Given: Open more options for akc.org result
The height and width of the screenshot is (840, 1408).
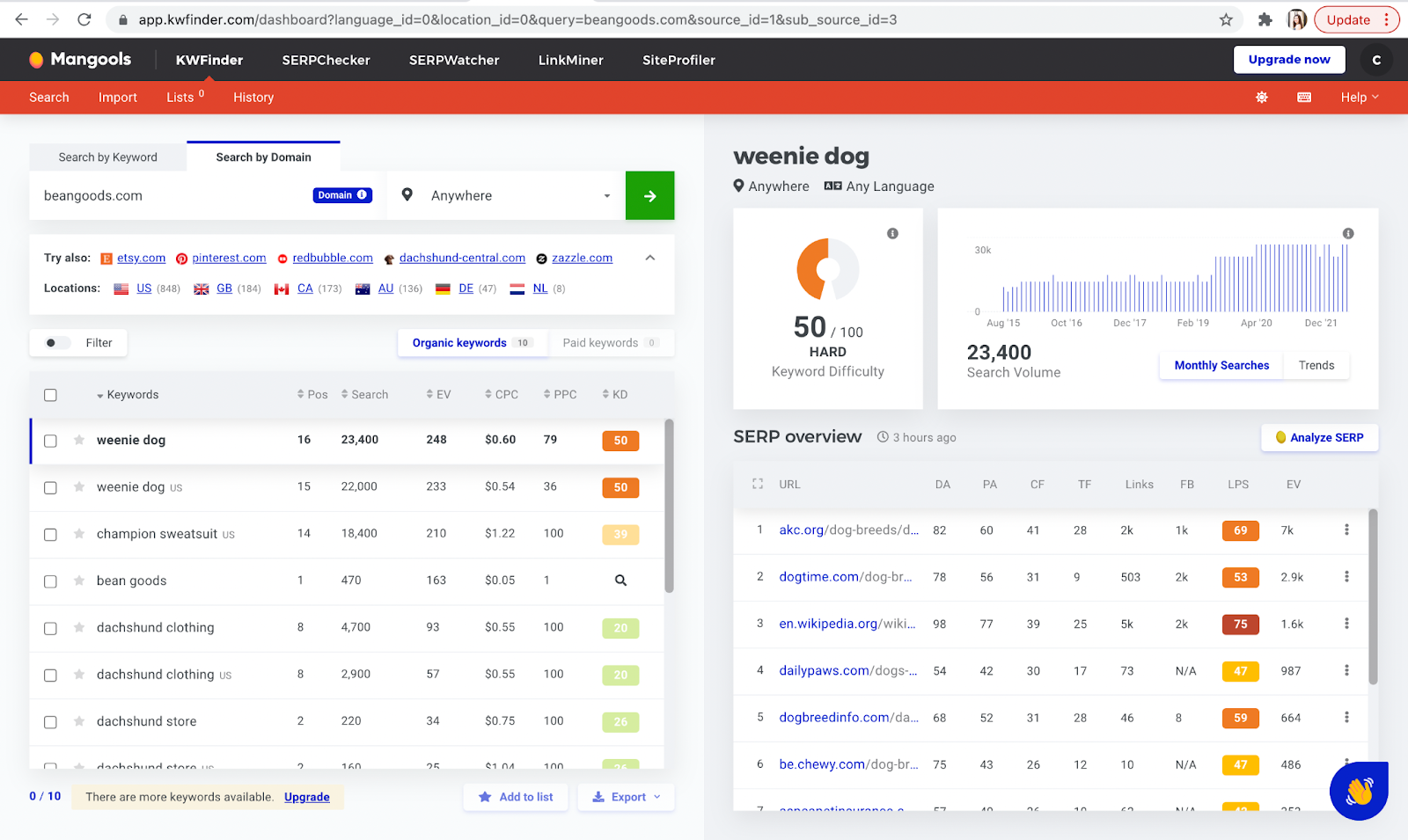Looking at the screenshot, I should (x=1346, y=530).
